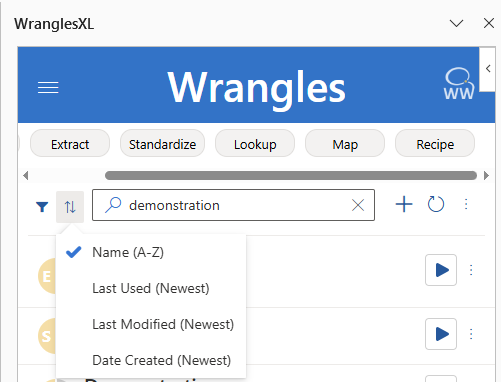Choose Last Used (Newest) sort option

(151, 288)
